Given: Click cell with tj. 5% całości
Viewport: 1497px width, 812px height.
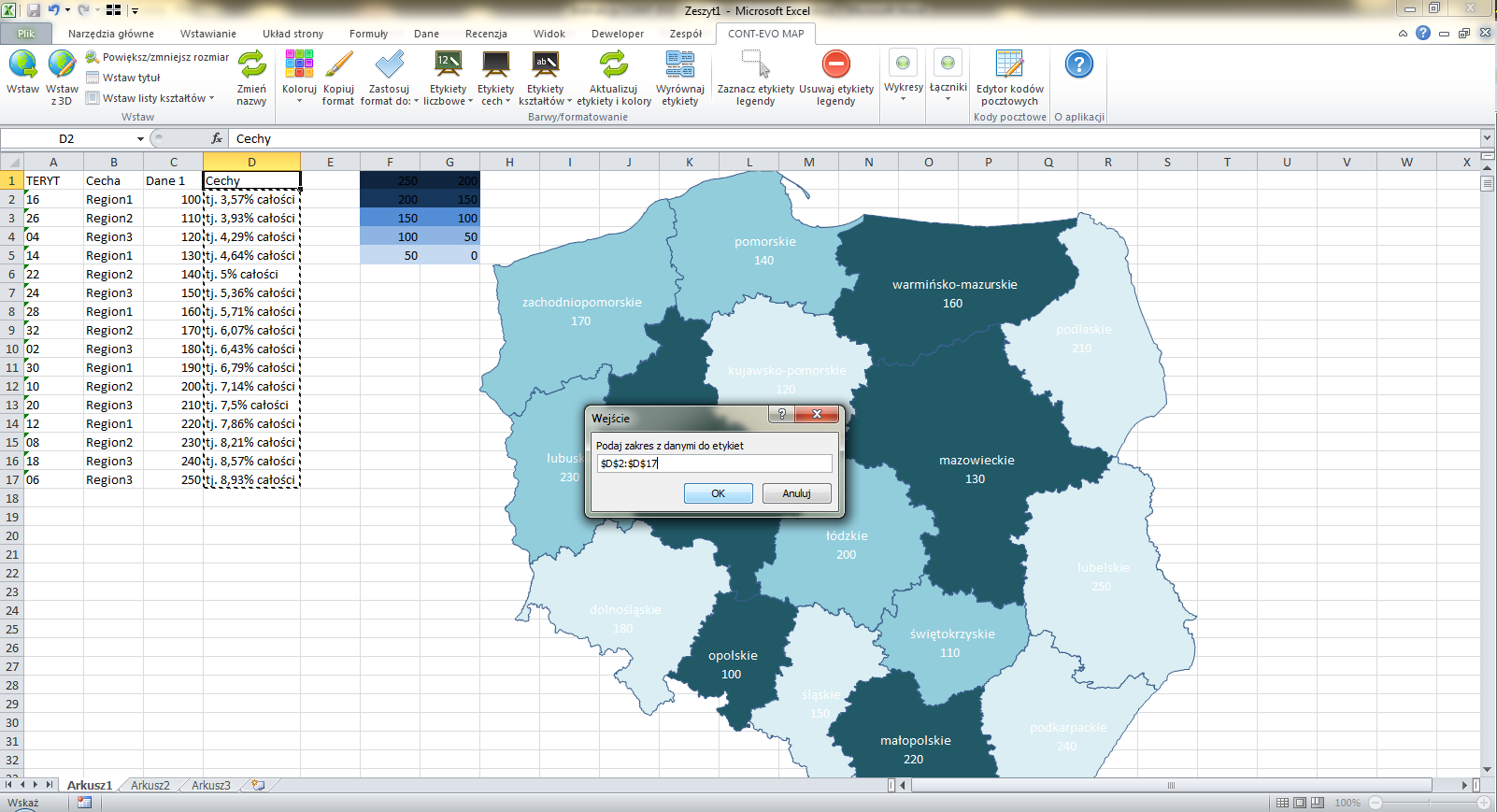Looking at the screenshot, I should pos(251,274).
